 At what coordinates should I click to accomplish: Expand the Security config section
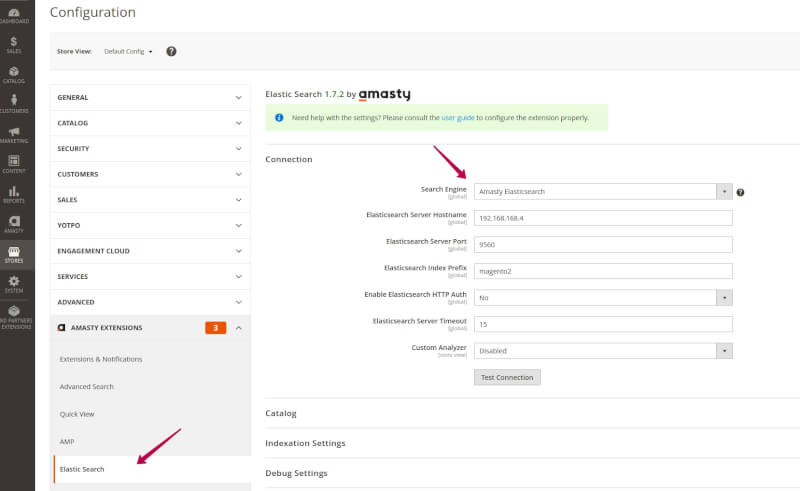pos(150,149)
